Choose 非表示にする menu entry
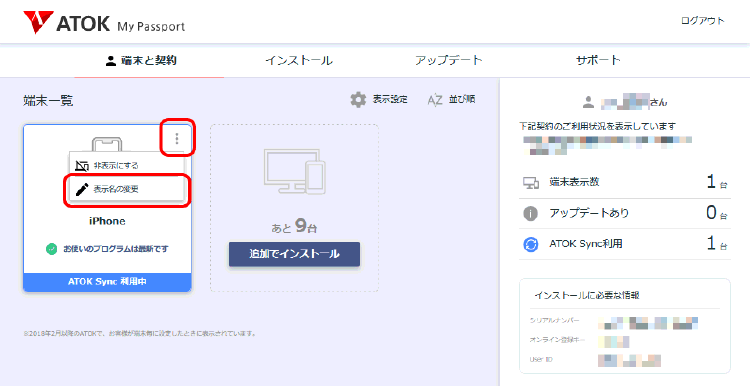This screenshot has width=750, height=386. 126,165
